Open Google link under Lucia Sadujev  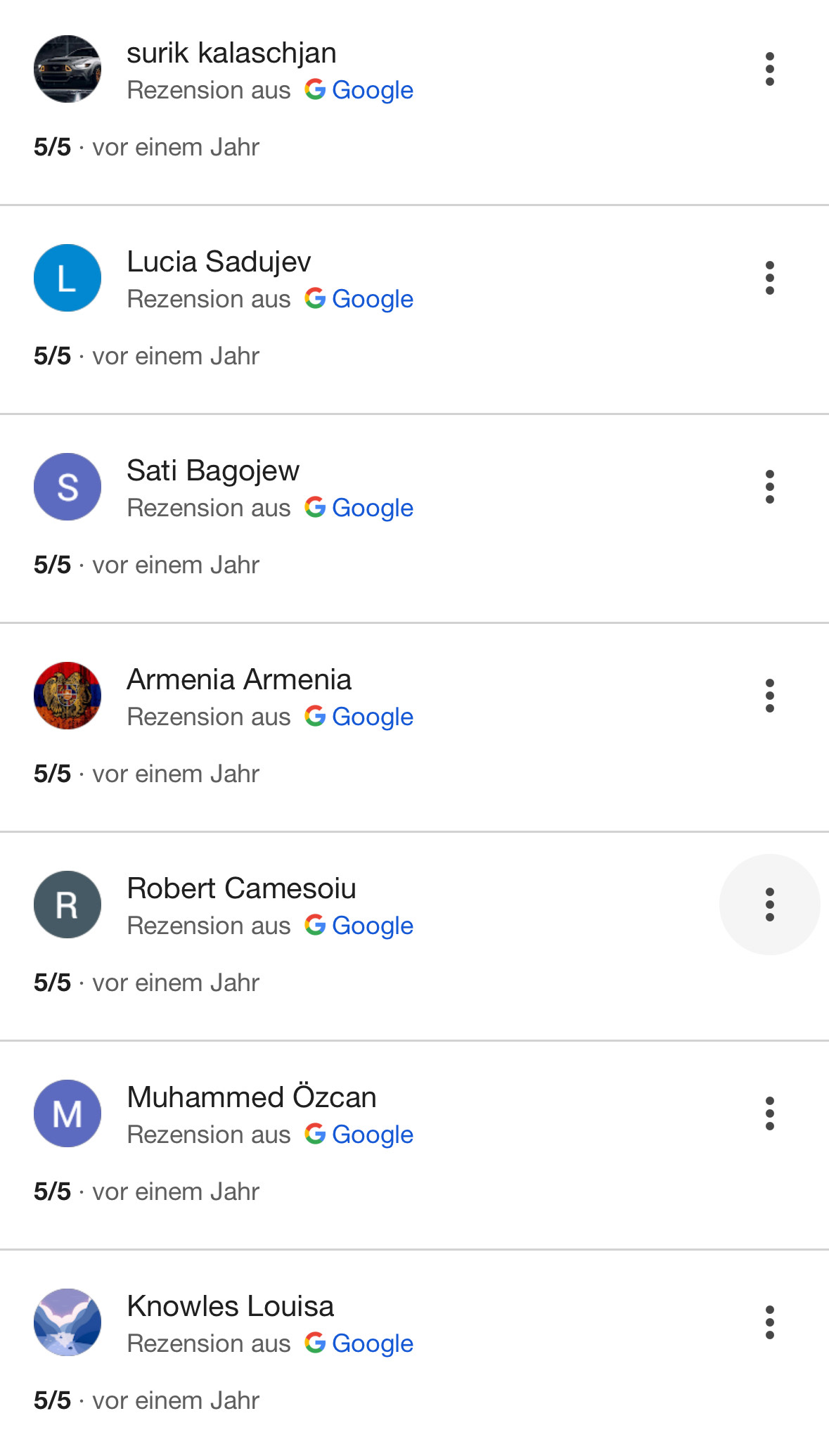click(359, 299)
